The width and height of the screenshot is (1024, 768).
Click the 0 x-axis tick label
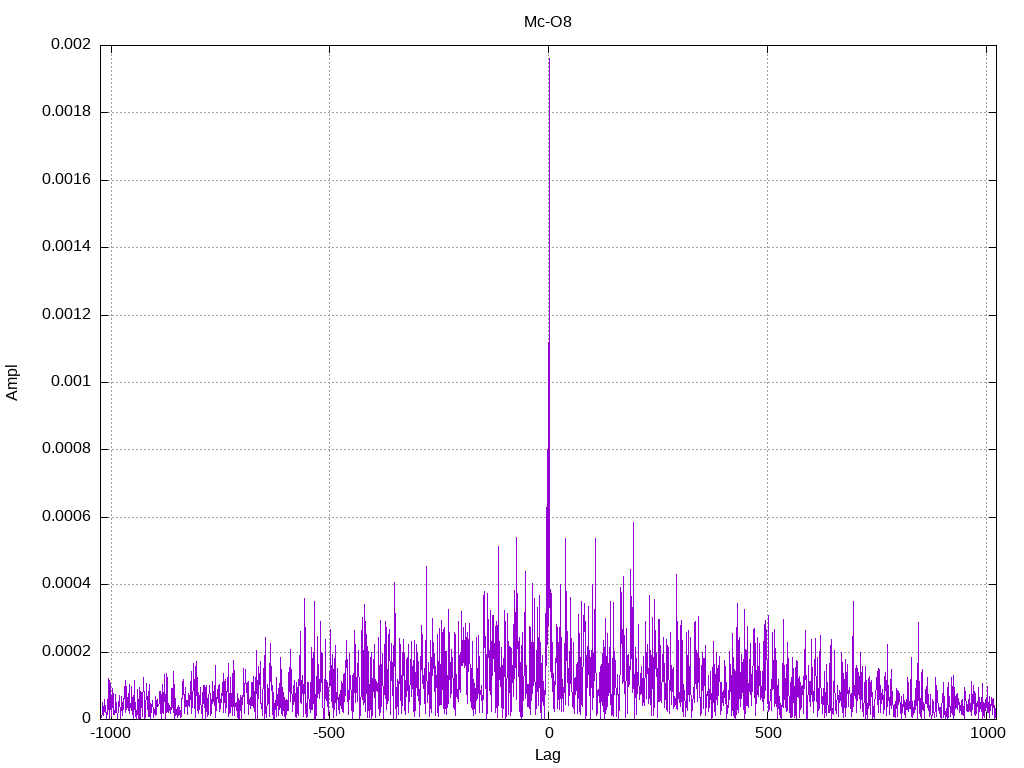[x=548, y=734]
